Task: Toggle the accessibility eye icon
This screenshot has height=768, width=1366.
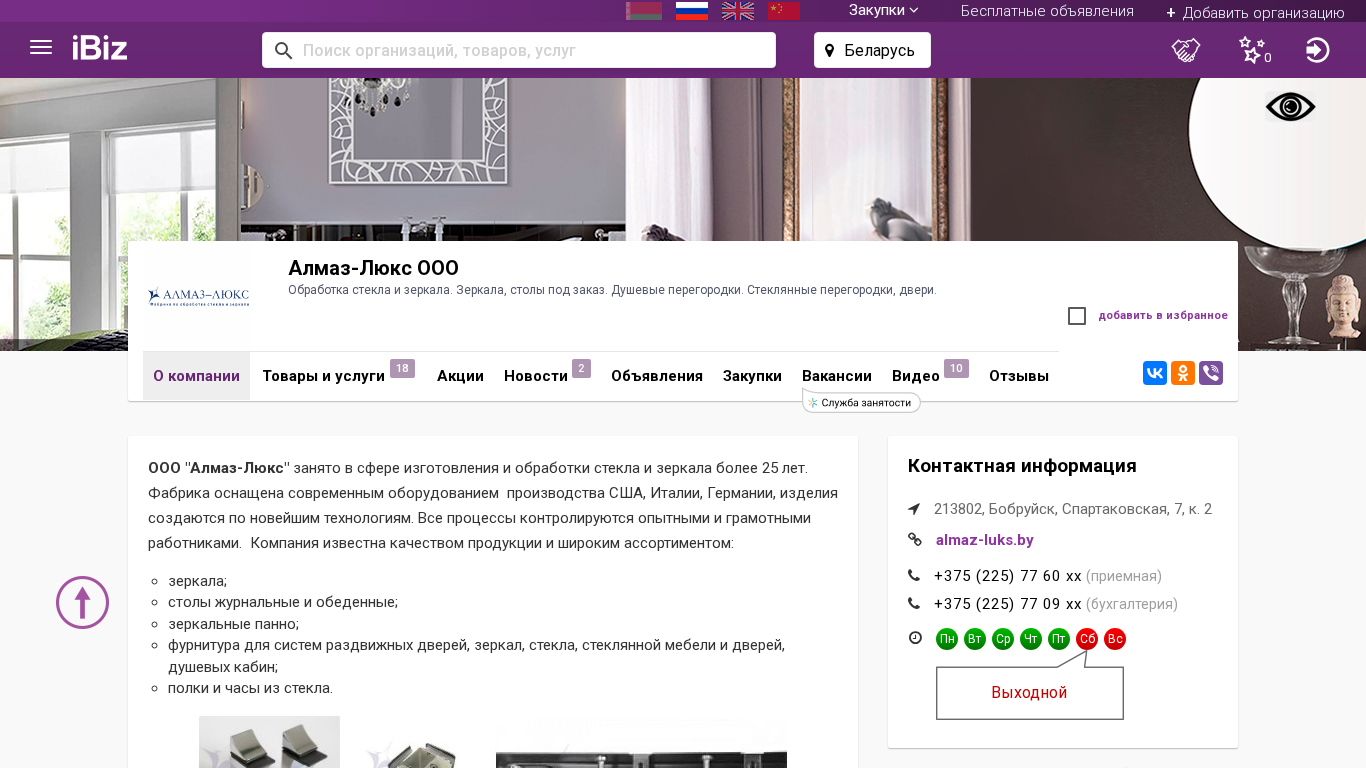Action: click(x=1291, y=107)
